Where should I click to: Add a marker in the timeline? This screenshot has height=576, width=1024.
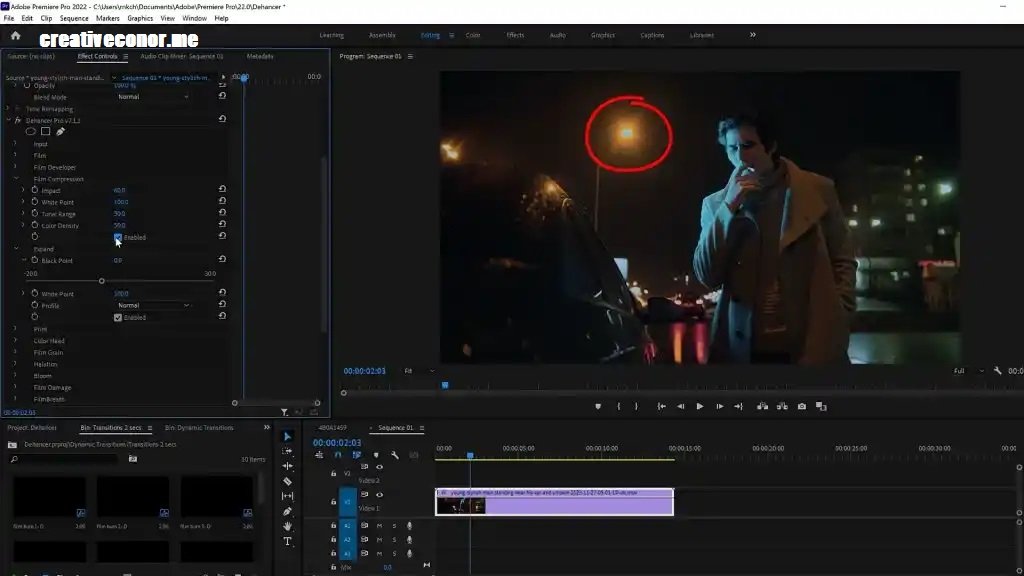[376, 455]
